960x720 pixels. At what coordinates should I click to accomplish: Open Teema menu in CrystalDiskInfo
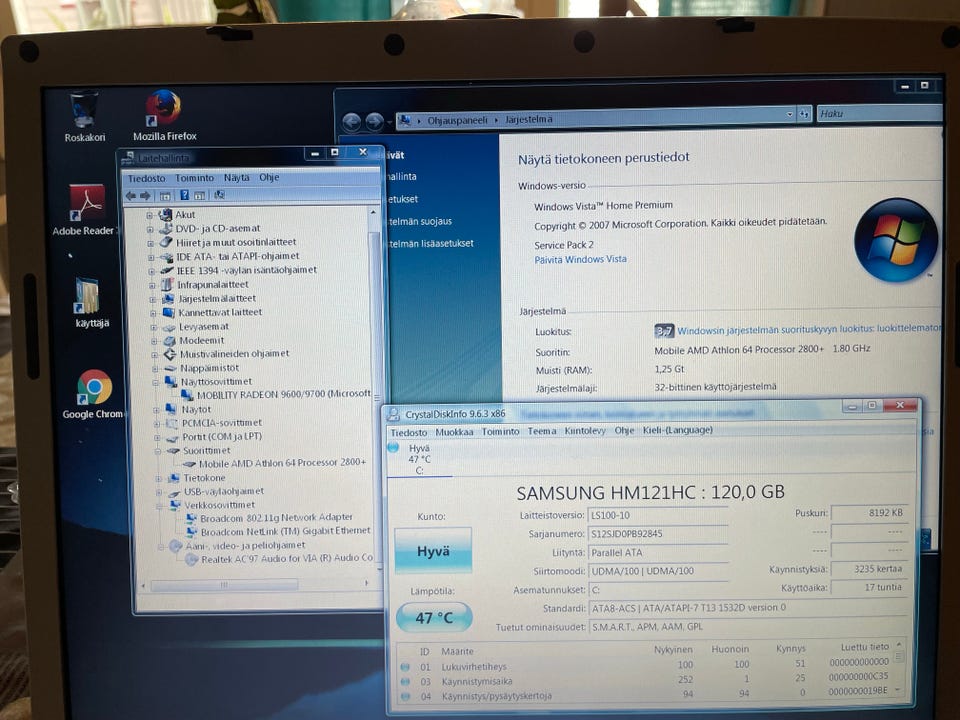[x=542, y=431]
